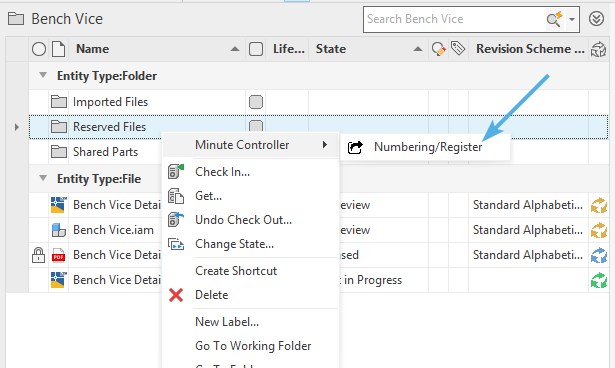Click the Change State icon
This screenshot has height=368, width=615.
pyautogui.click(x=176, y=244)
